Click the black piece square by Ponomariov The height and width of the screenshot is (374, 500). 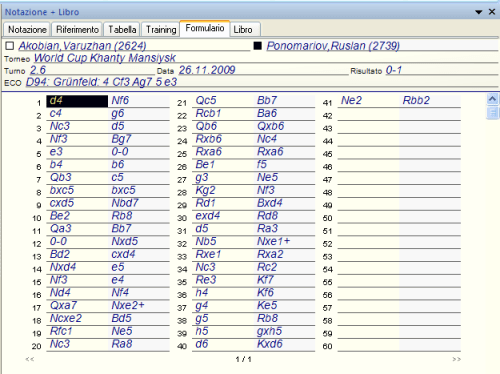click(257, 46)
